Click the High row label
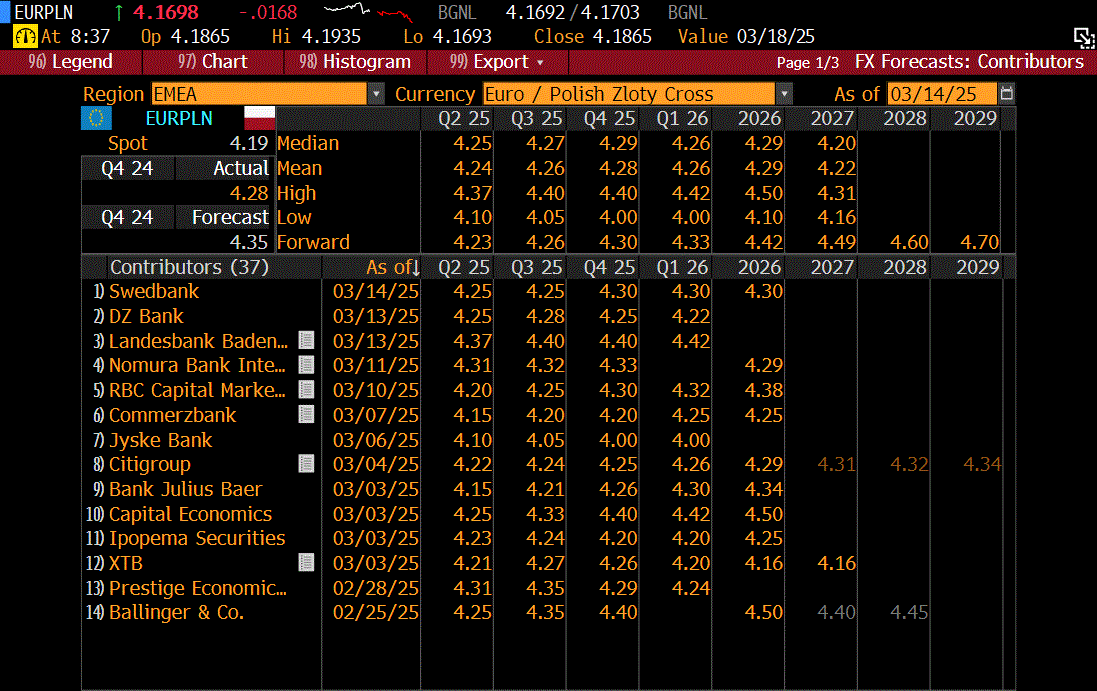1097x691 pixels. (x=297, y=193)
